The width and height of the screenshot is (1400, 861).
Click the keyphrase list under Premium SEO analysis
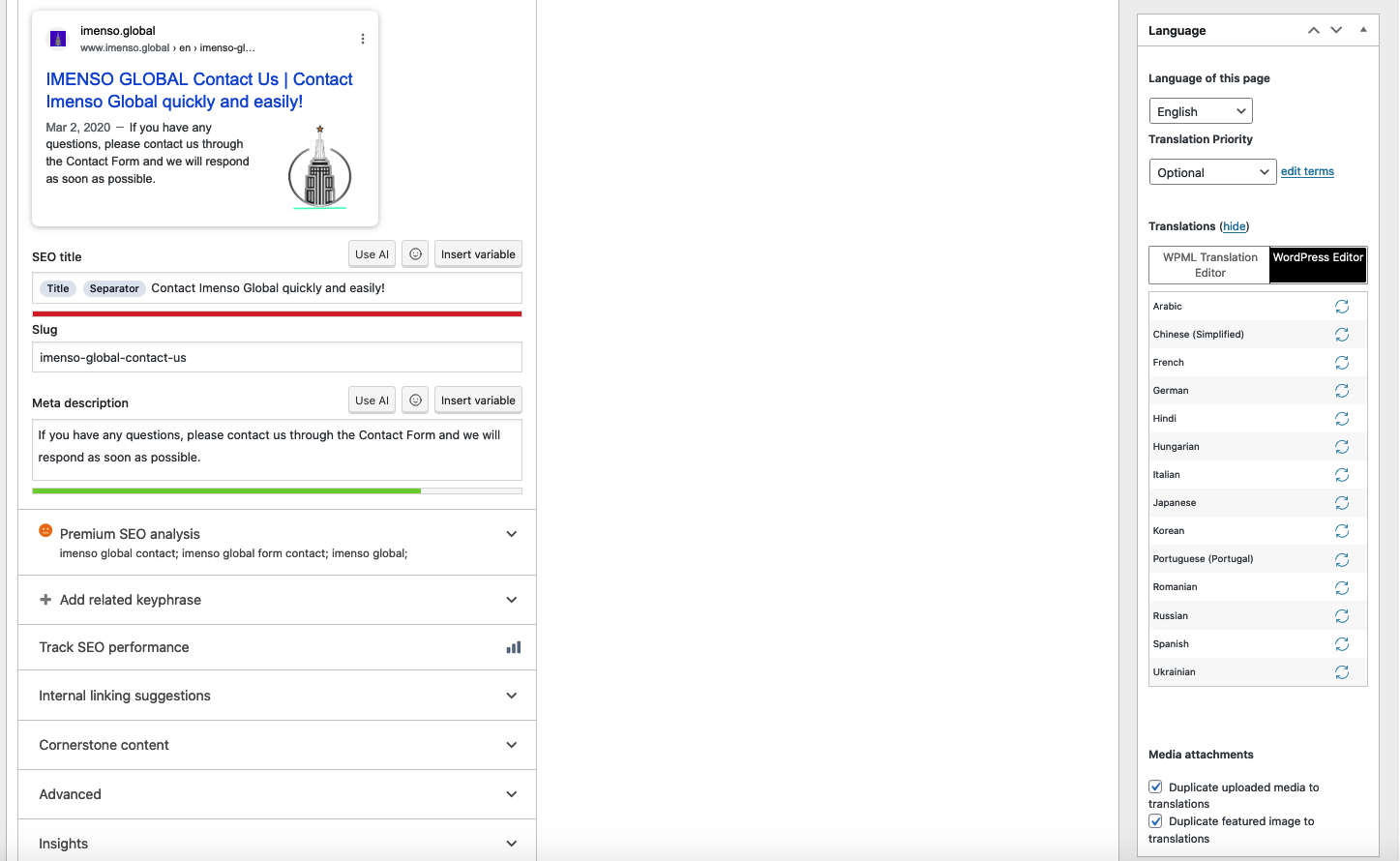[233, 553]
